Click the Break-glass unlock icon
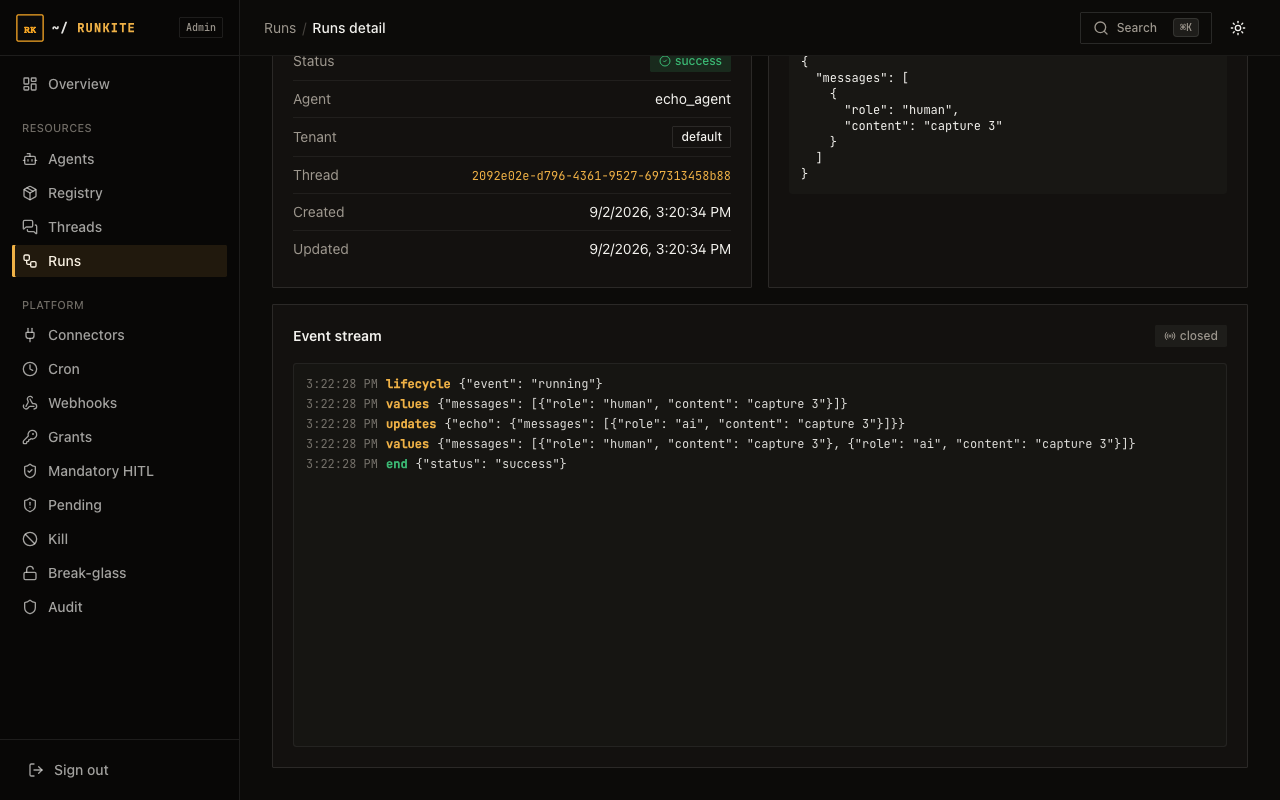 (30, 573)
